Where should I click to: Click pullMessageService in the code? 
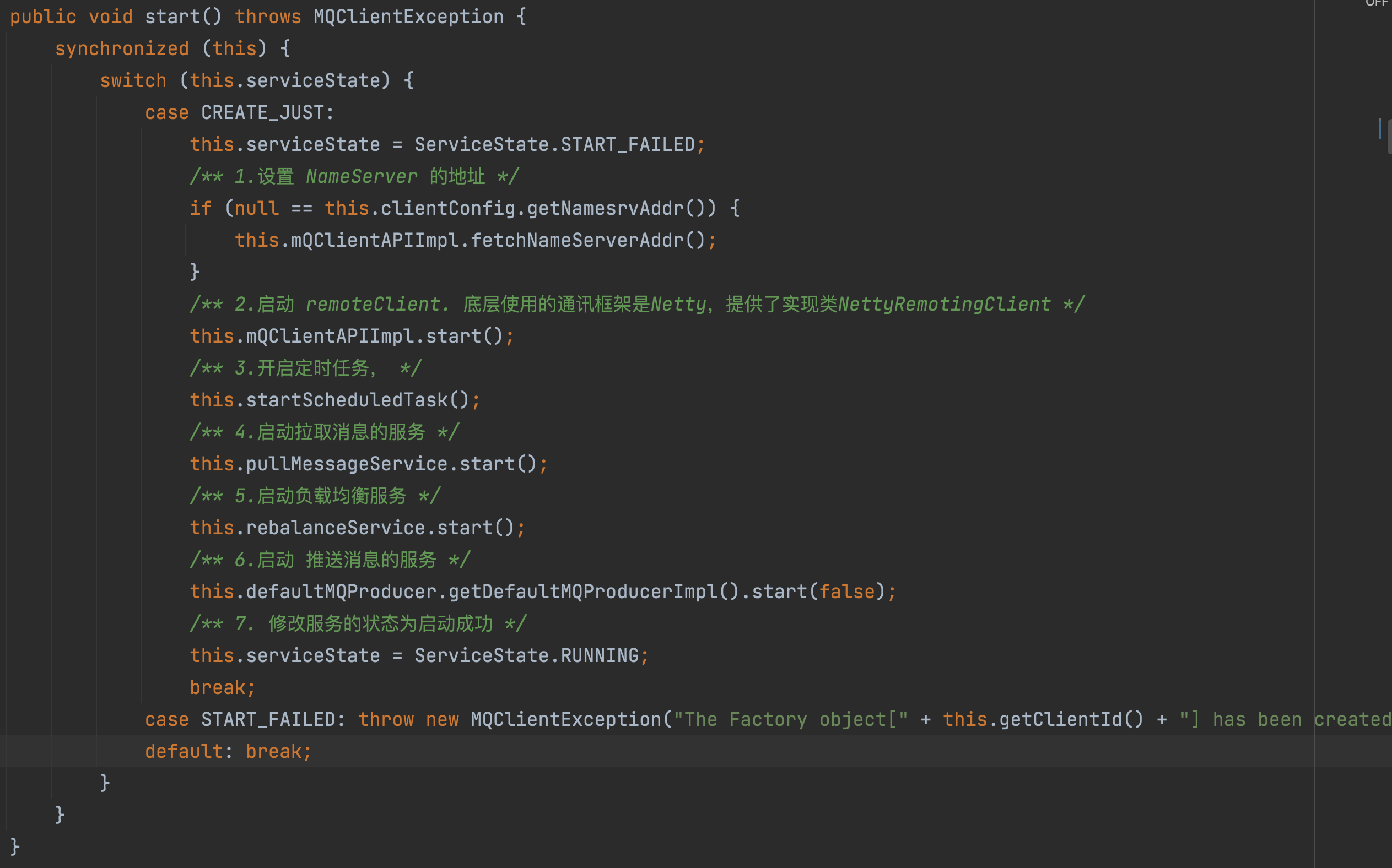[x=346, y=464]
